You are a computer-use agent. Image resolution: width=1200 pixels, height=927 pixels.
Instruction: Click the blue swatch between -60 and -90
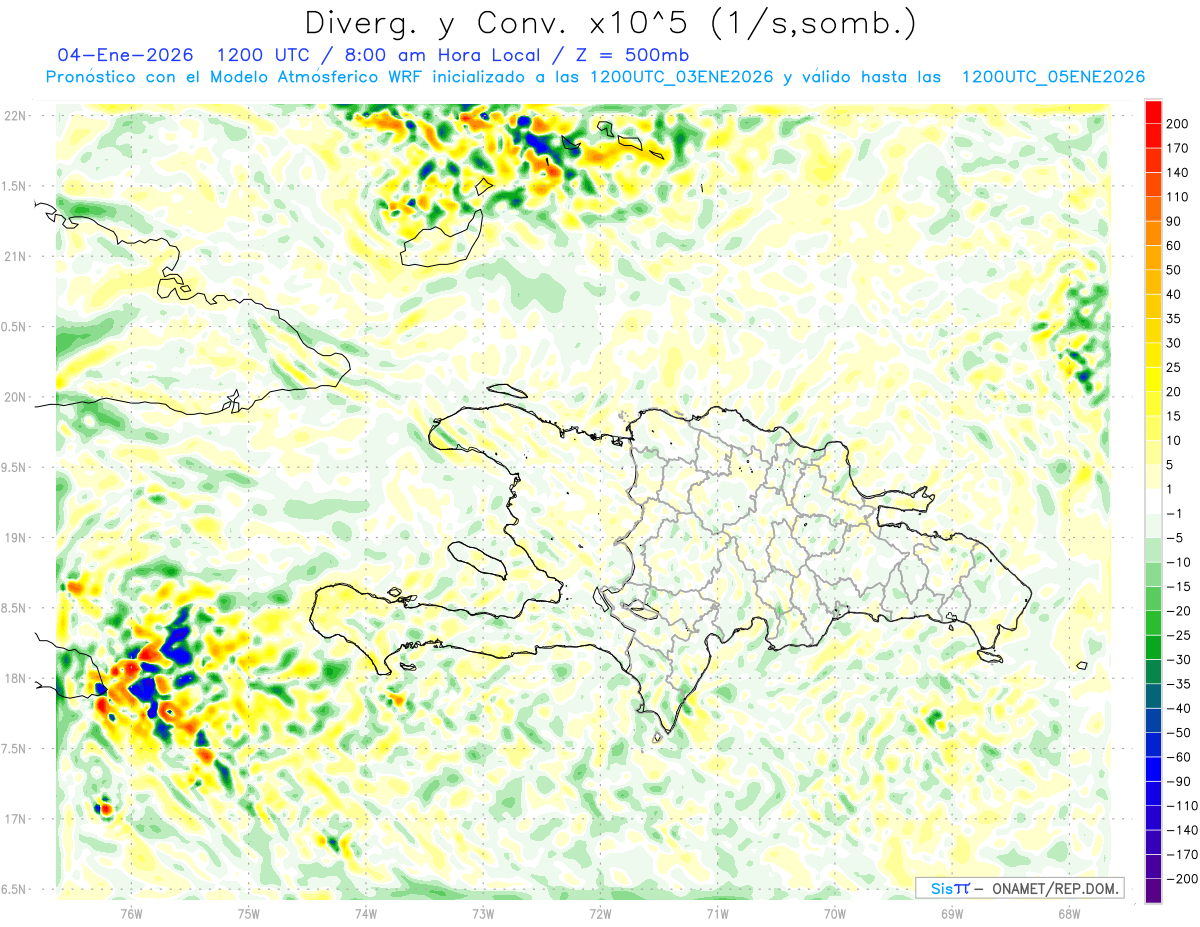tap(1153, 769)
